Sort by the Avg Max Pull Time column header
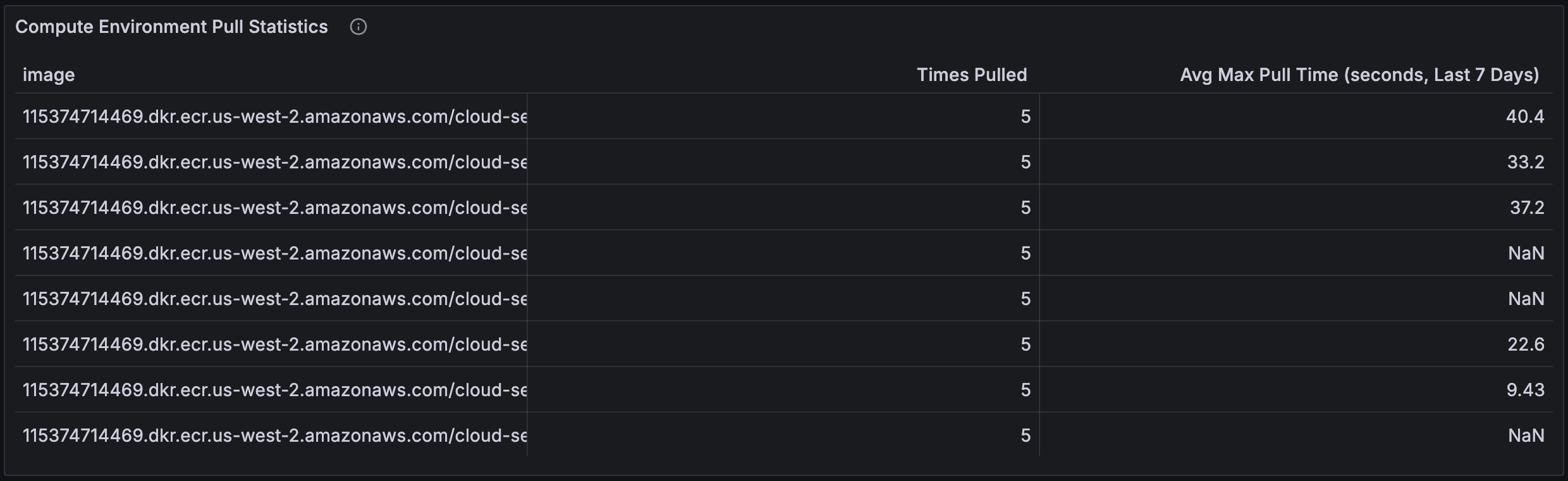The image size is (1568, 481). [x=1359, y=75]
